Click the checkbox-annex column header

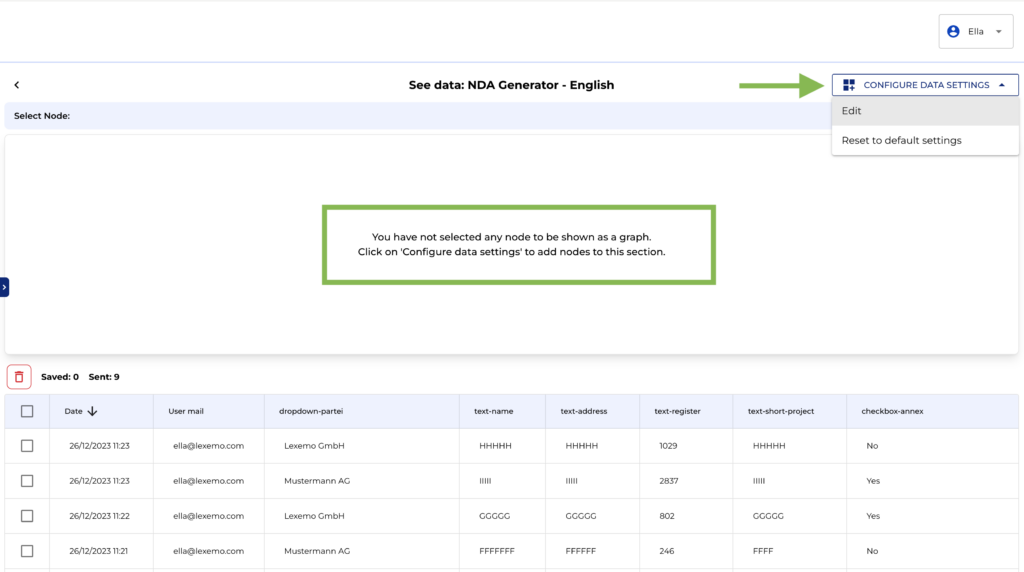pos(892,411)
